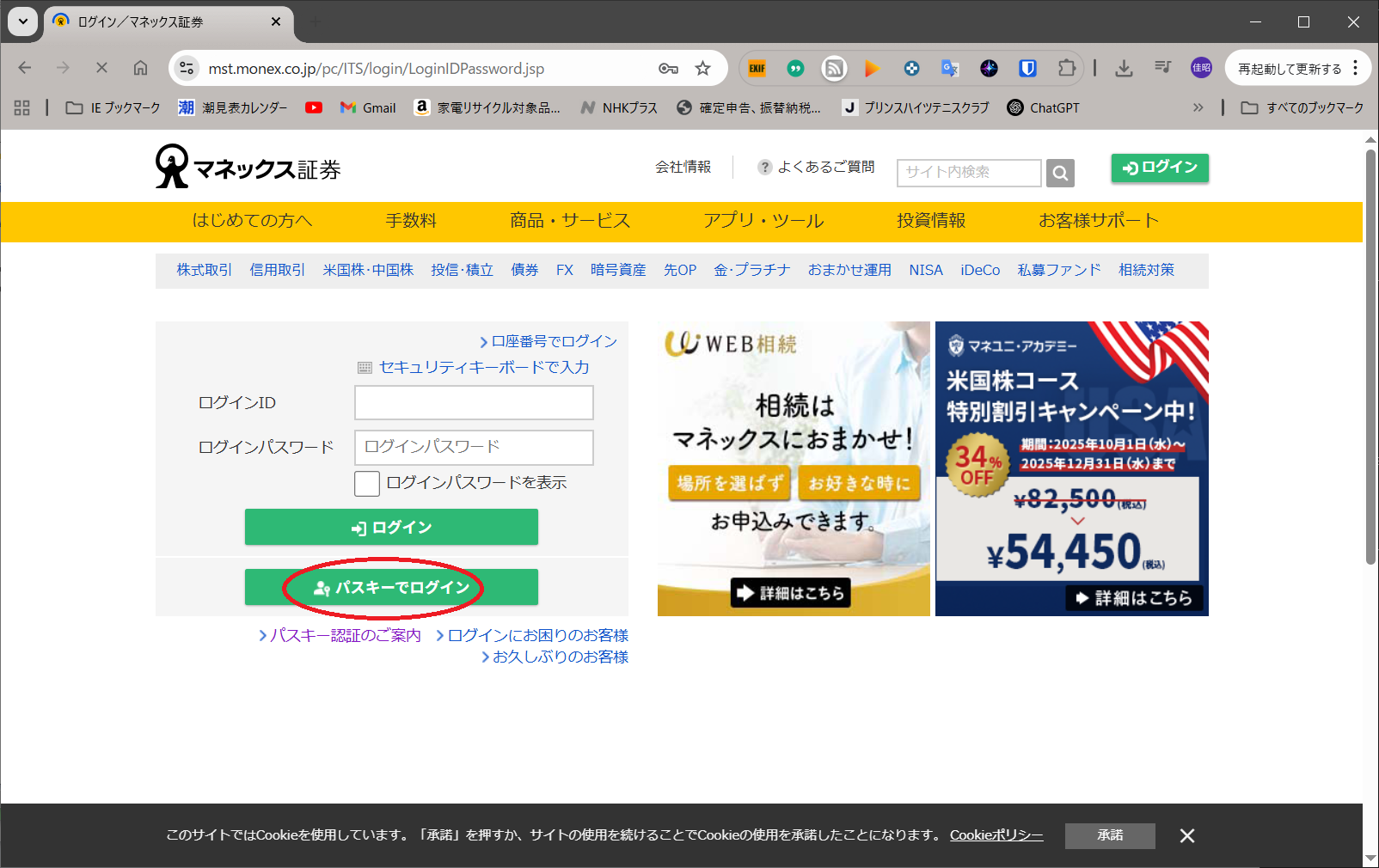
Task: Click the RSS feed extension icon
Action: (834, 69)
